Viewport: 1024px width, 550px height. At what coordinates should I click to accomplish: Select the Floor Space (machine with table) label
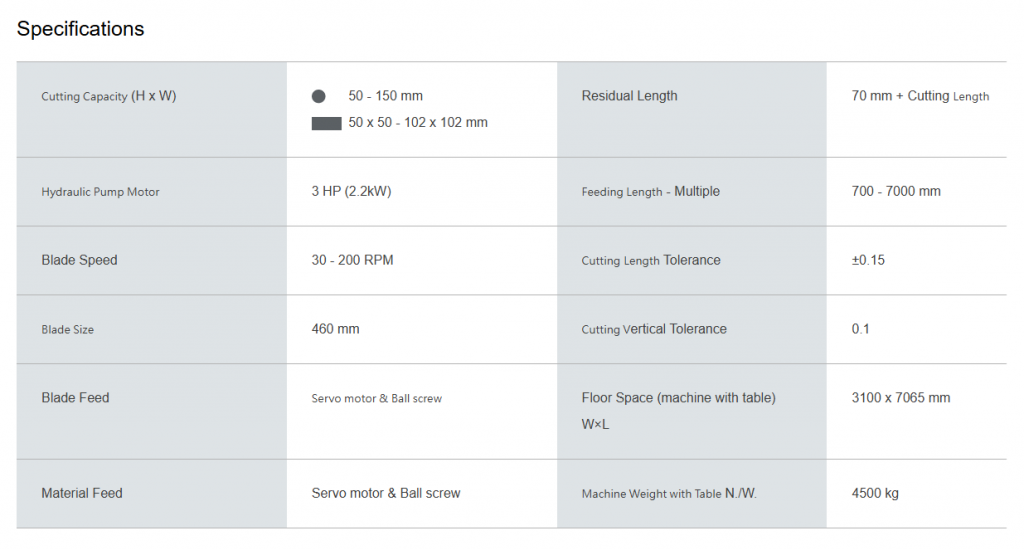[679, 398]
